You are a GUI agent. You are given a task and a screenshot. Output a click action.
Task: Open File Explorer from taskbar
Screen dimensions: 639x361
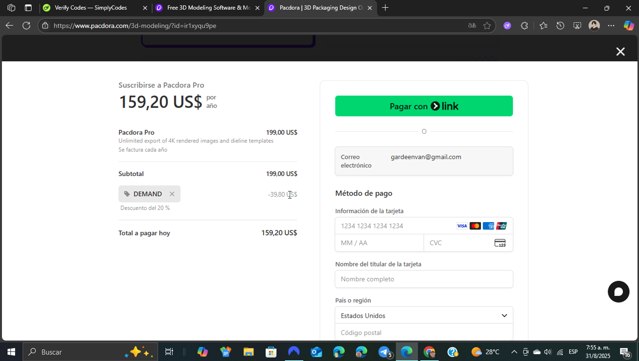click(x=248, y=352)
